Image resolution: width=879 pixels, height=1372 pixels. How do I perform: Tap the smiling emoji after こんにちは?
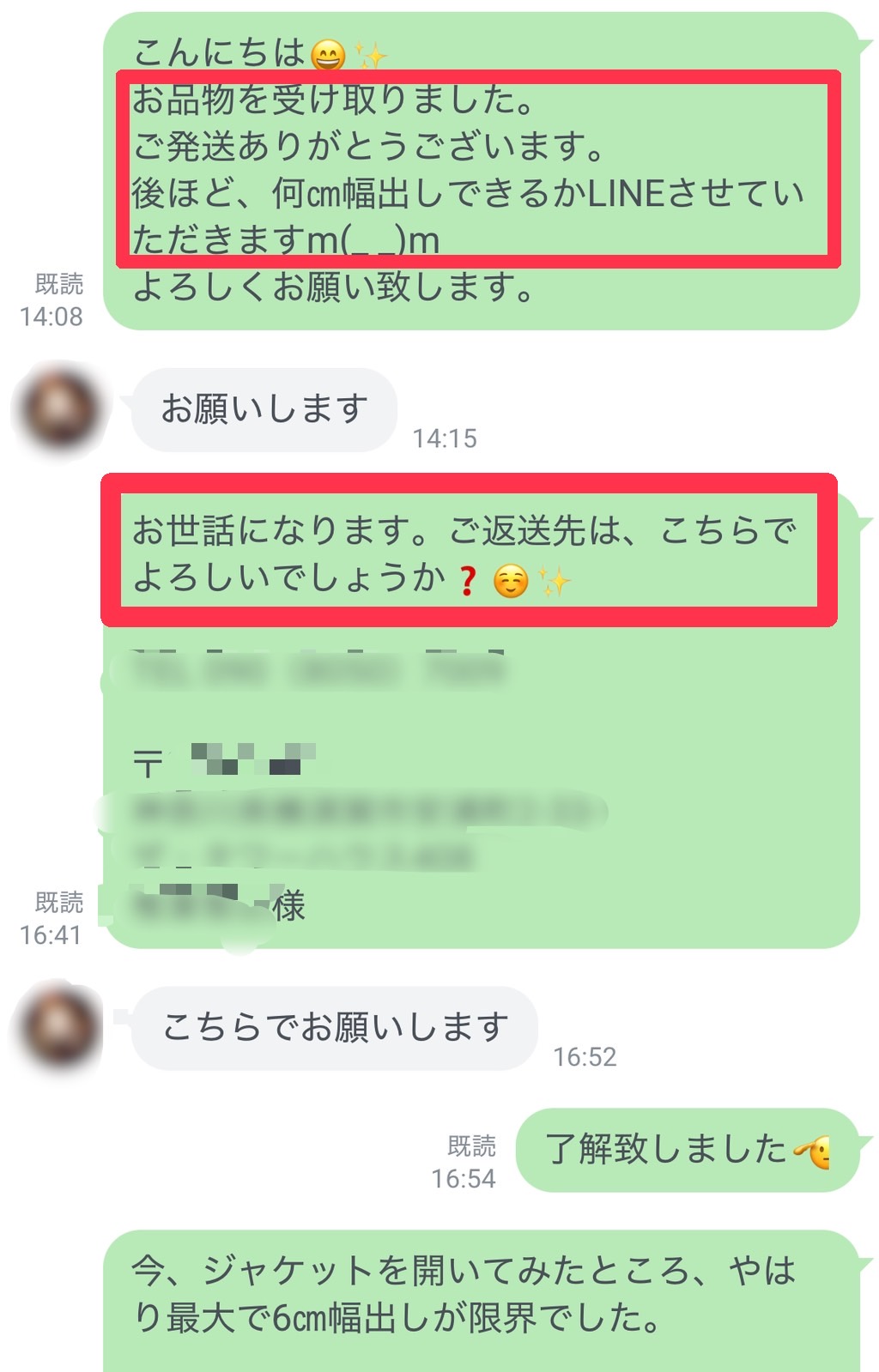tap(327, 55)
